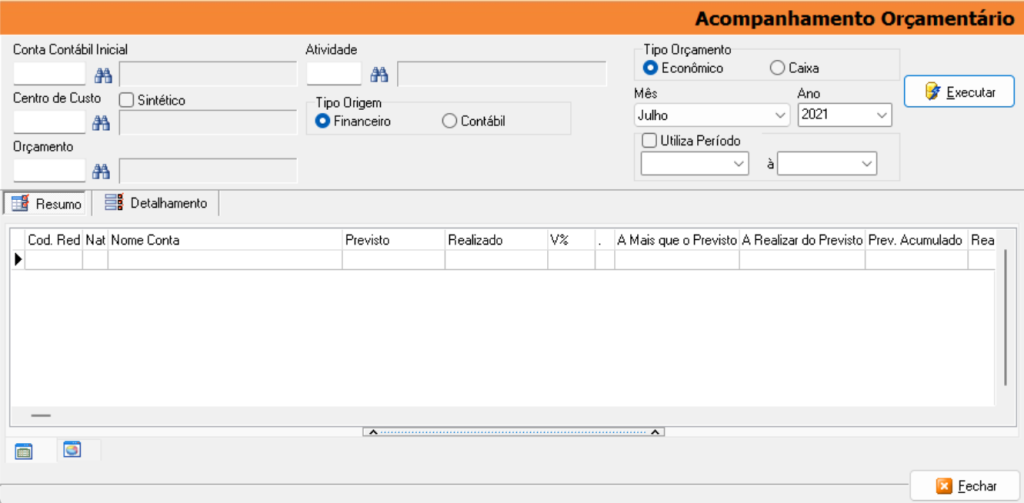Open the Orçamento search binoculars icon
1024x503 pixels.
(102, 171)
